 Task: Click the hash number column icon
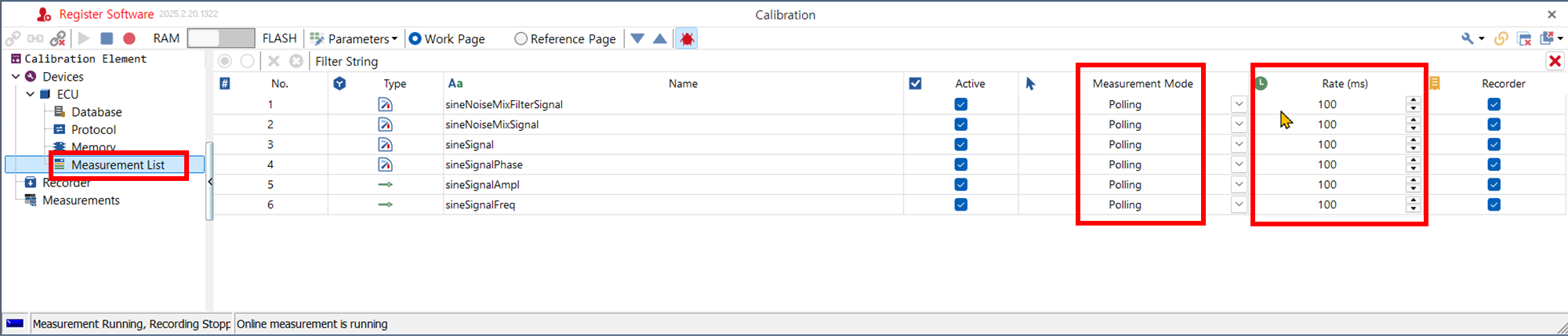pyautogui.click(x=224, y=83)
